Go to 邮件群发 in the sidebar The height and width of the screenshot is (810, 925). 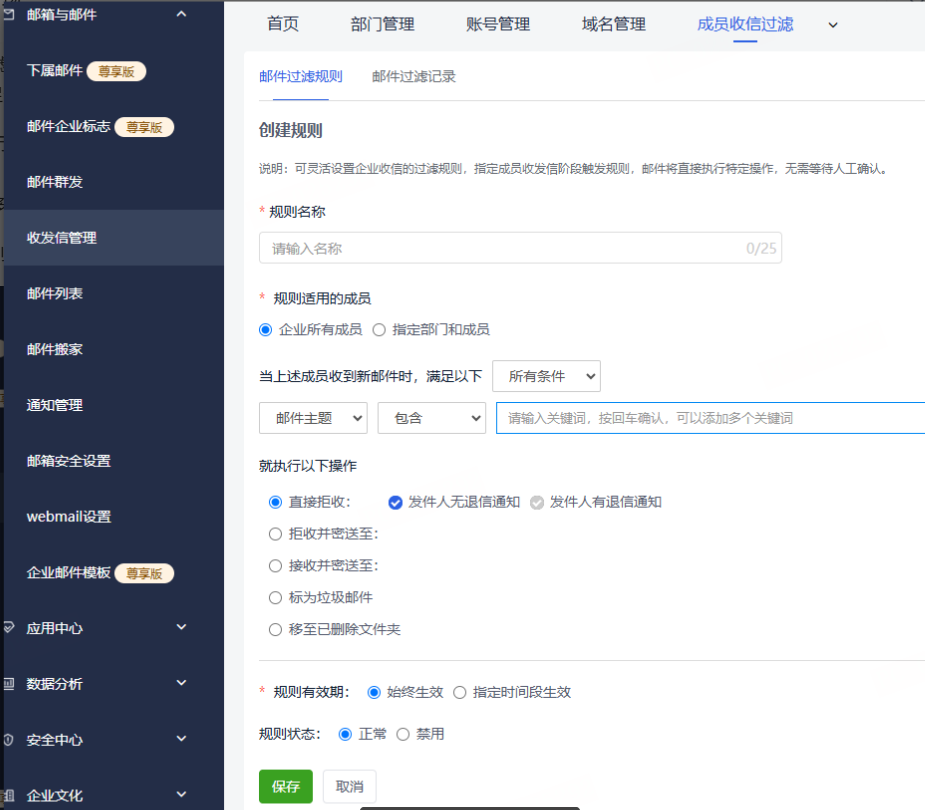click(54, 182)
